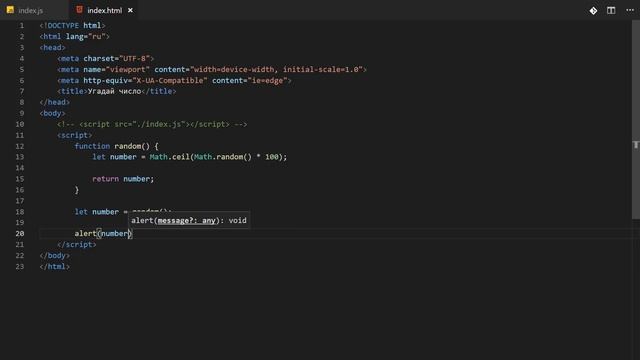Click the 'let number' declaration on line 18
The height and width of the screenshot is (360, 640).
(97, 212)
